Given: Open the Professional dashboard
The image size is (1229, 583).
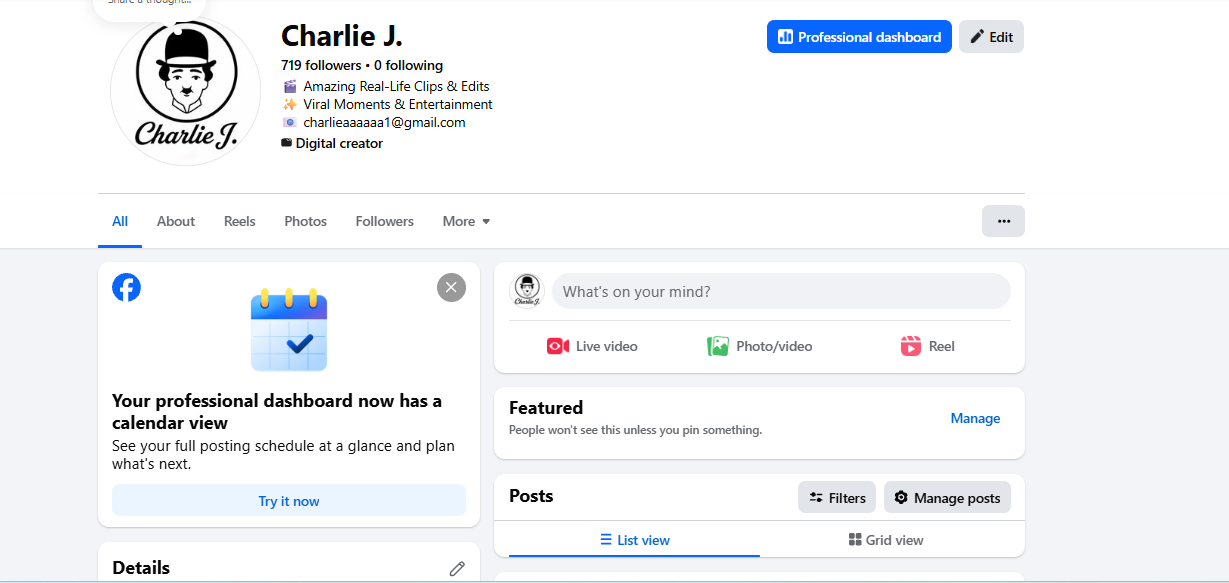Looking at the screenshot, I should click(859, 37).
